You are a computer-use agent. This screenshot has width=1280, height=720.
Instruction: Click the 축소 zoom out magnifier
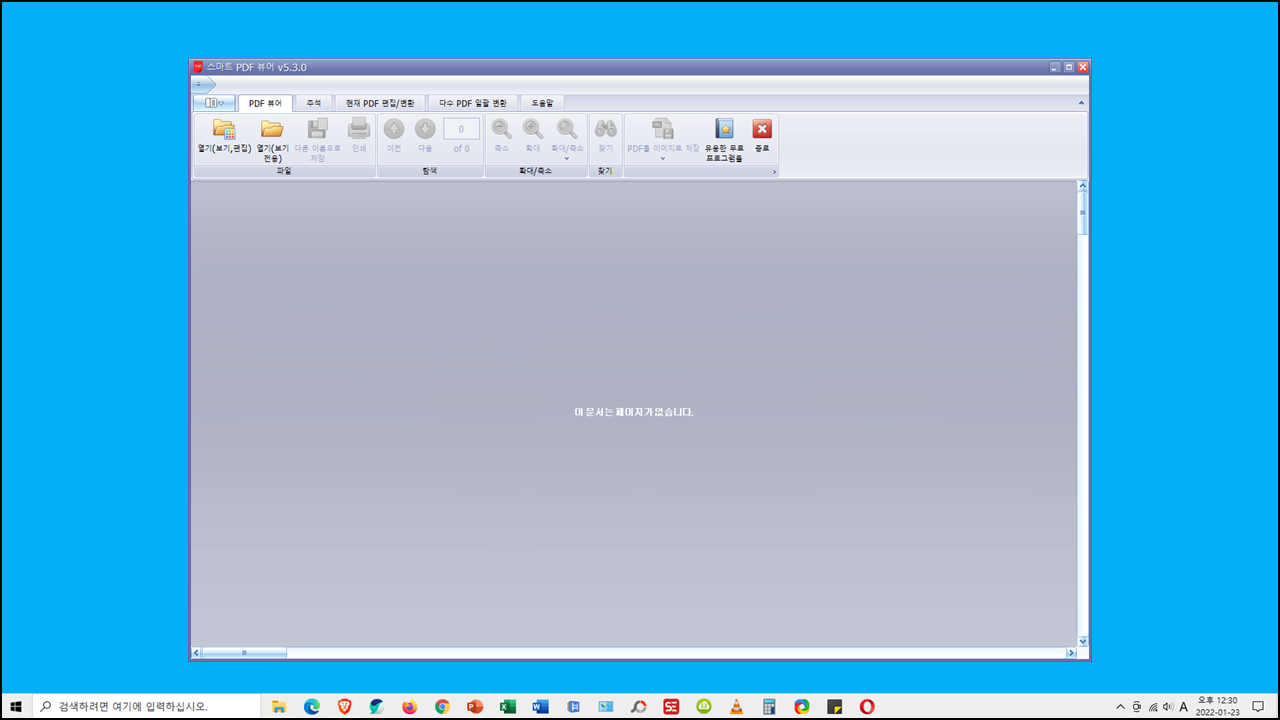(502, 128)
